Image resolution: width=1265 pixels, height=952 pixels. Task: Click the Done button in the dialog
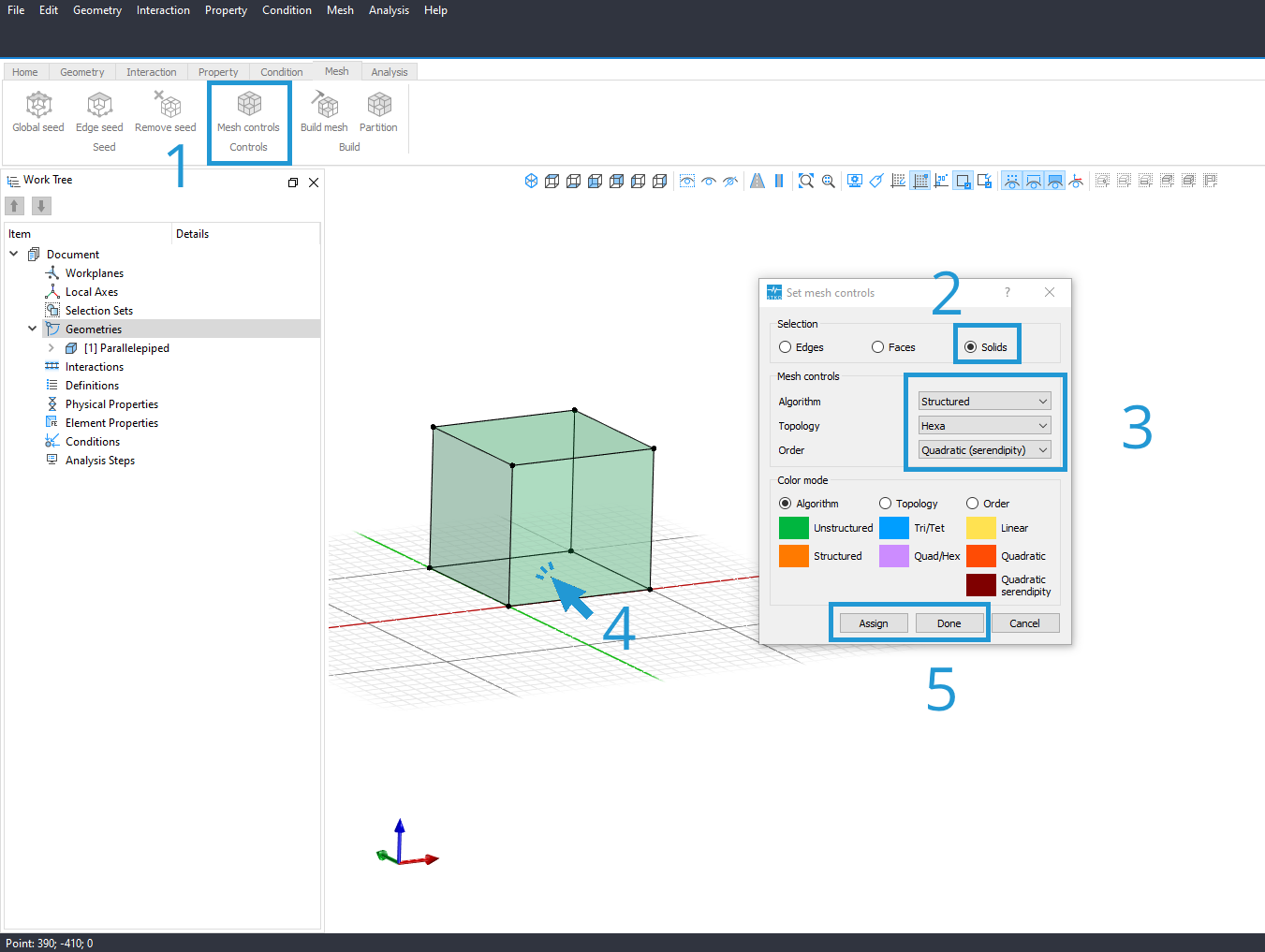949,623
